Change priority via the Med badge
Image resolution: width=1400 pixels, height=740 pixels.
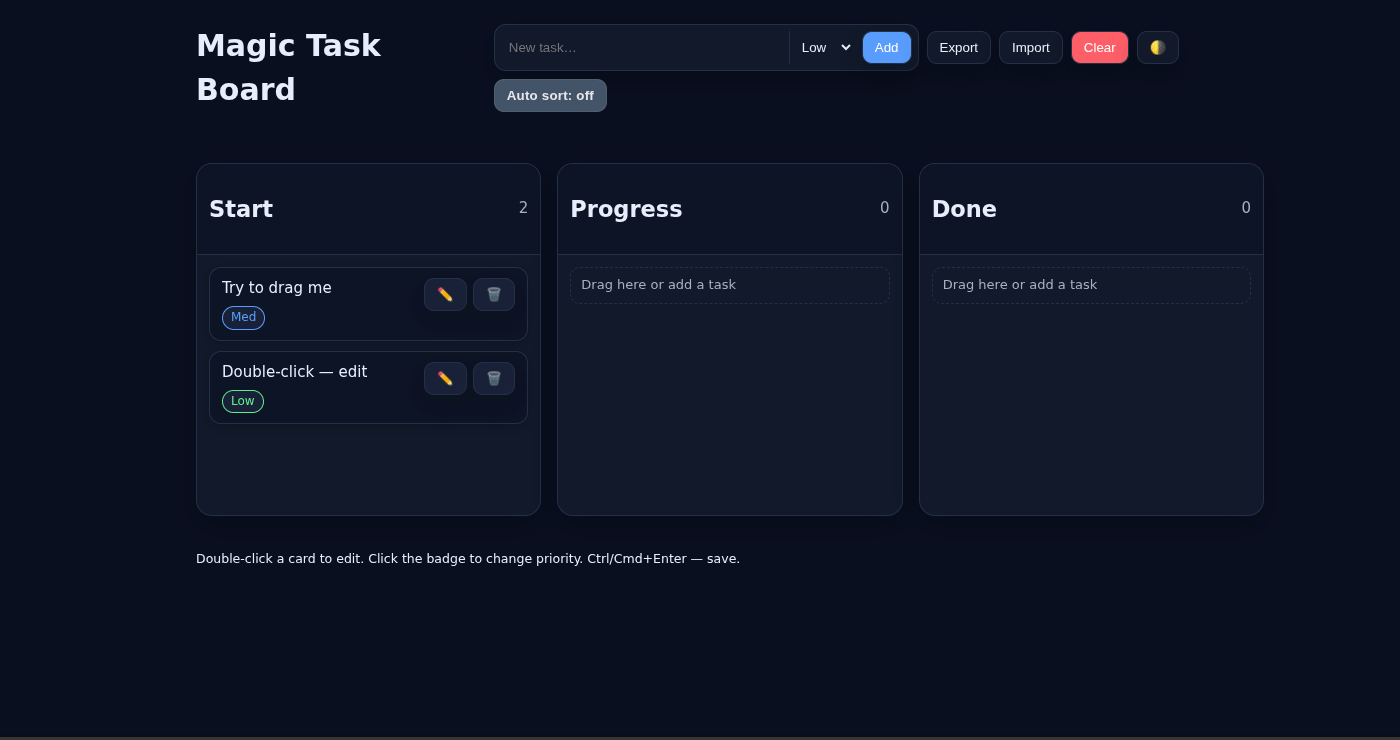pyautogui.click(x=243, y=318)
